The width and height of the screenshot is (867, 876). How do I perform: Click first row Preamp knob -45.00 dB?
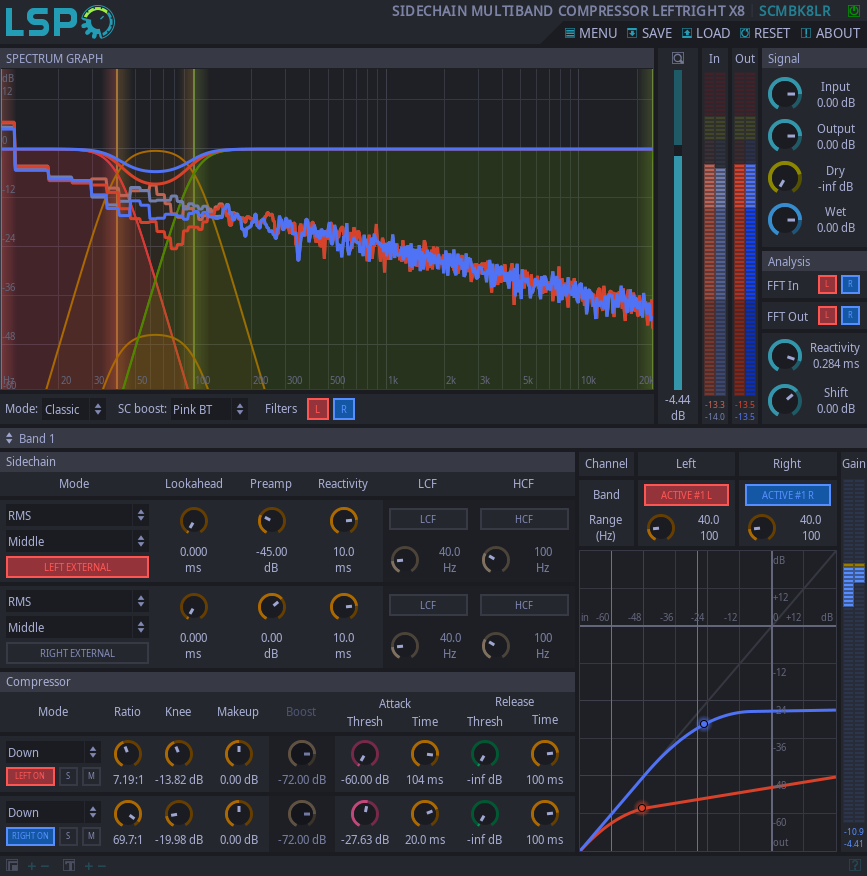(x=271, y=521)
